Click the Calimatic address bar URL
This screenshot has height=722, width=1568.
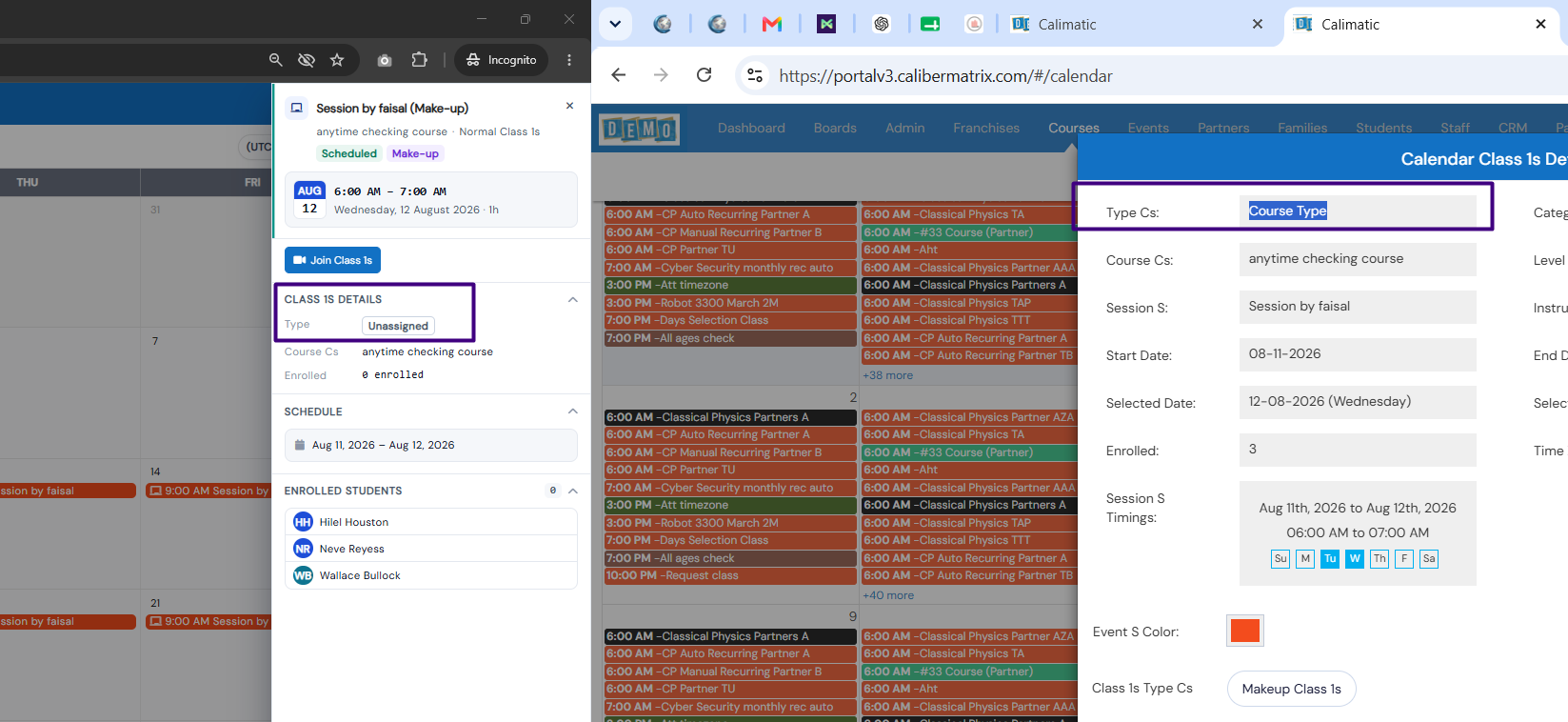945,75
